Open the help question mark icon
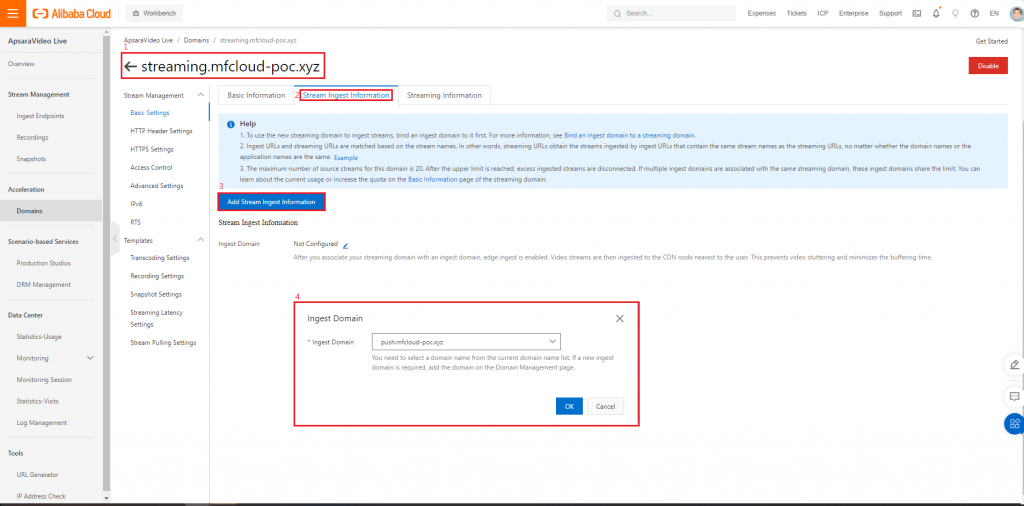 click(x=974, y=13)
